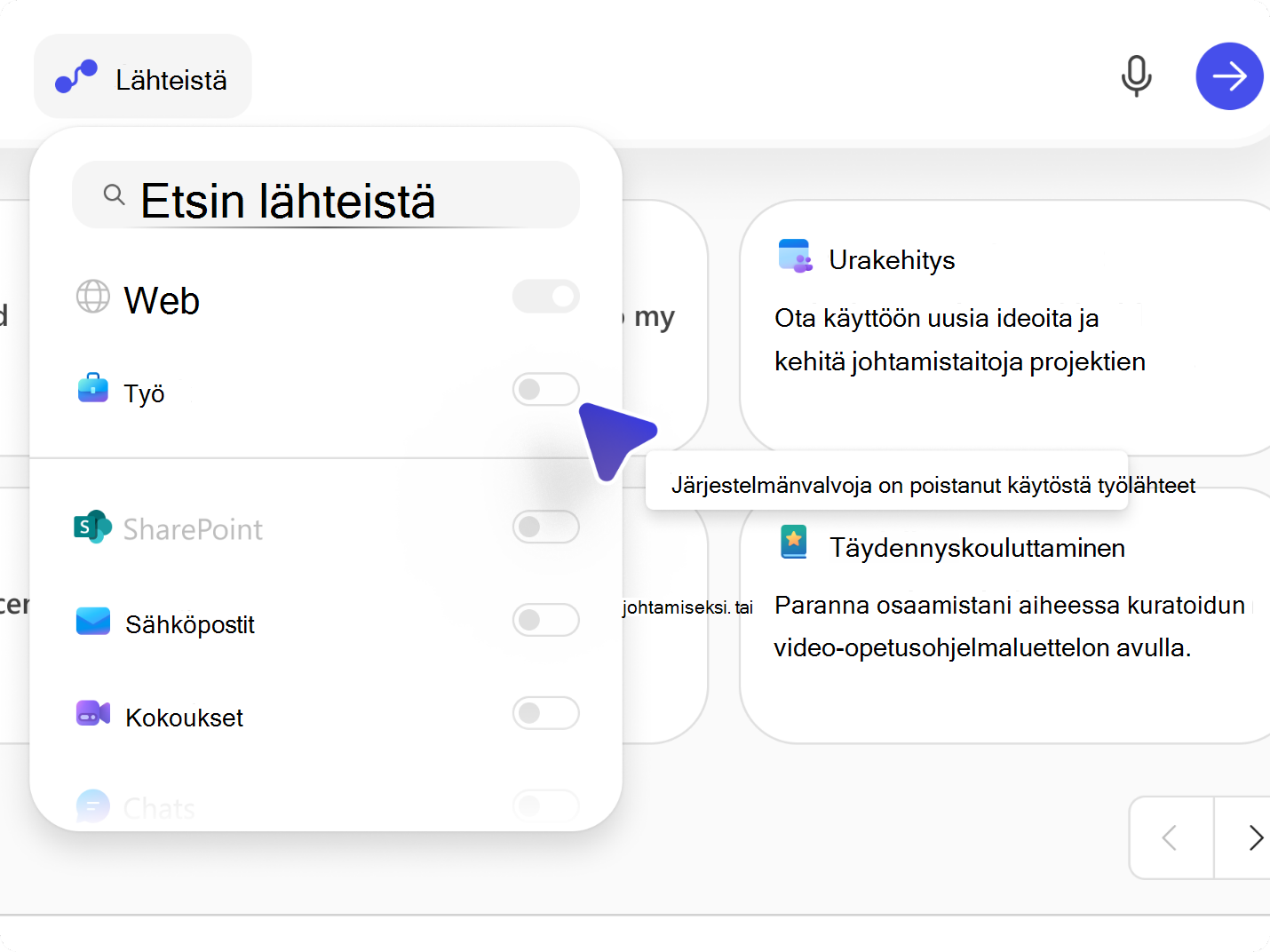Go to previous suggestion cards page
The width and height of the screenshot is (1270, 952).
coord(1171,837)
